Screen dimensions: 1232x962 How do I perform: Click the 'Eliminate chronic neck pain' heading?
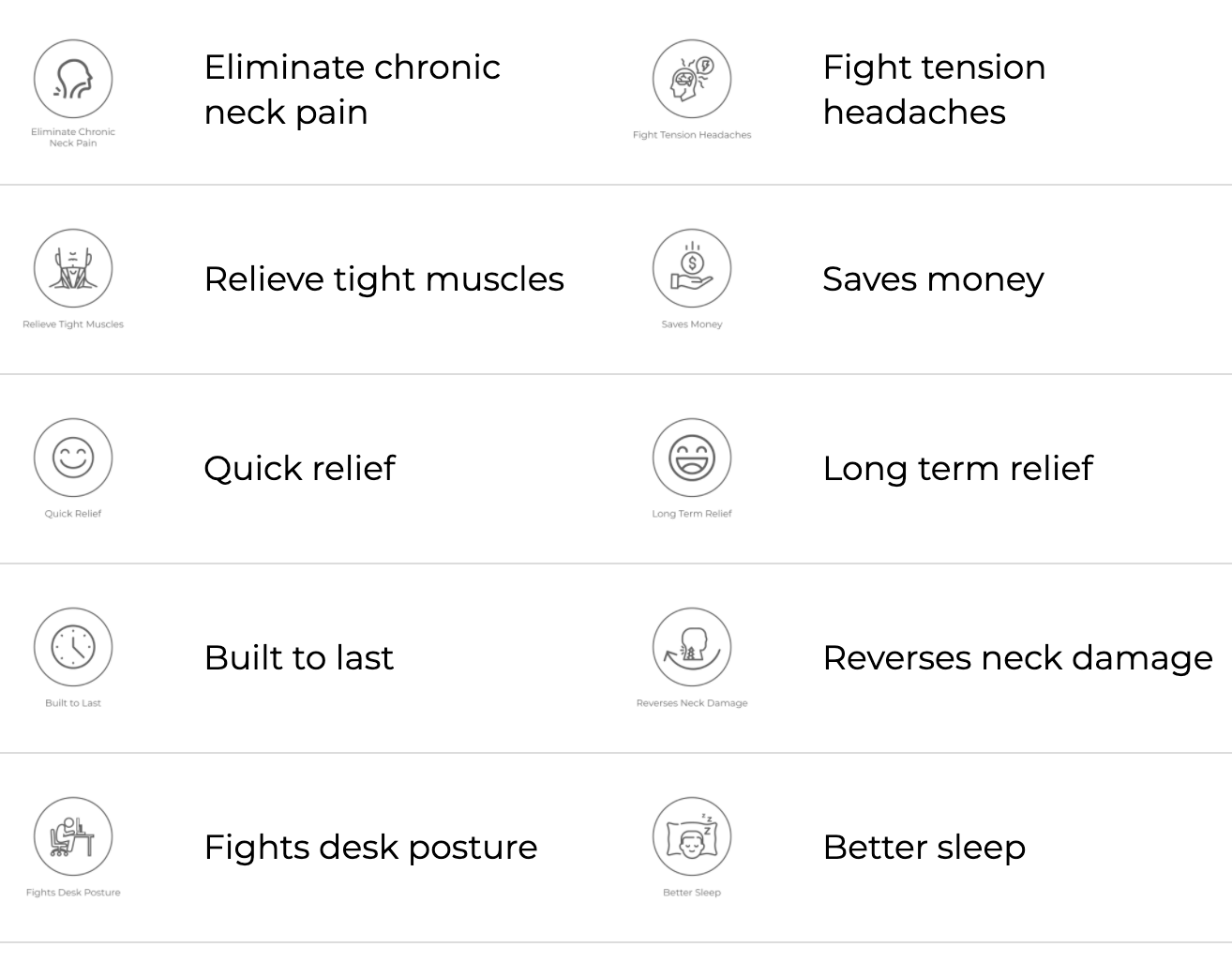(x=353, y=89)
